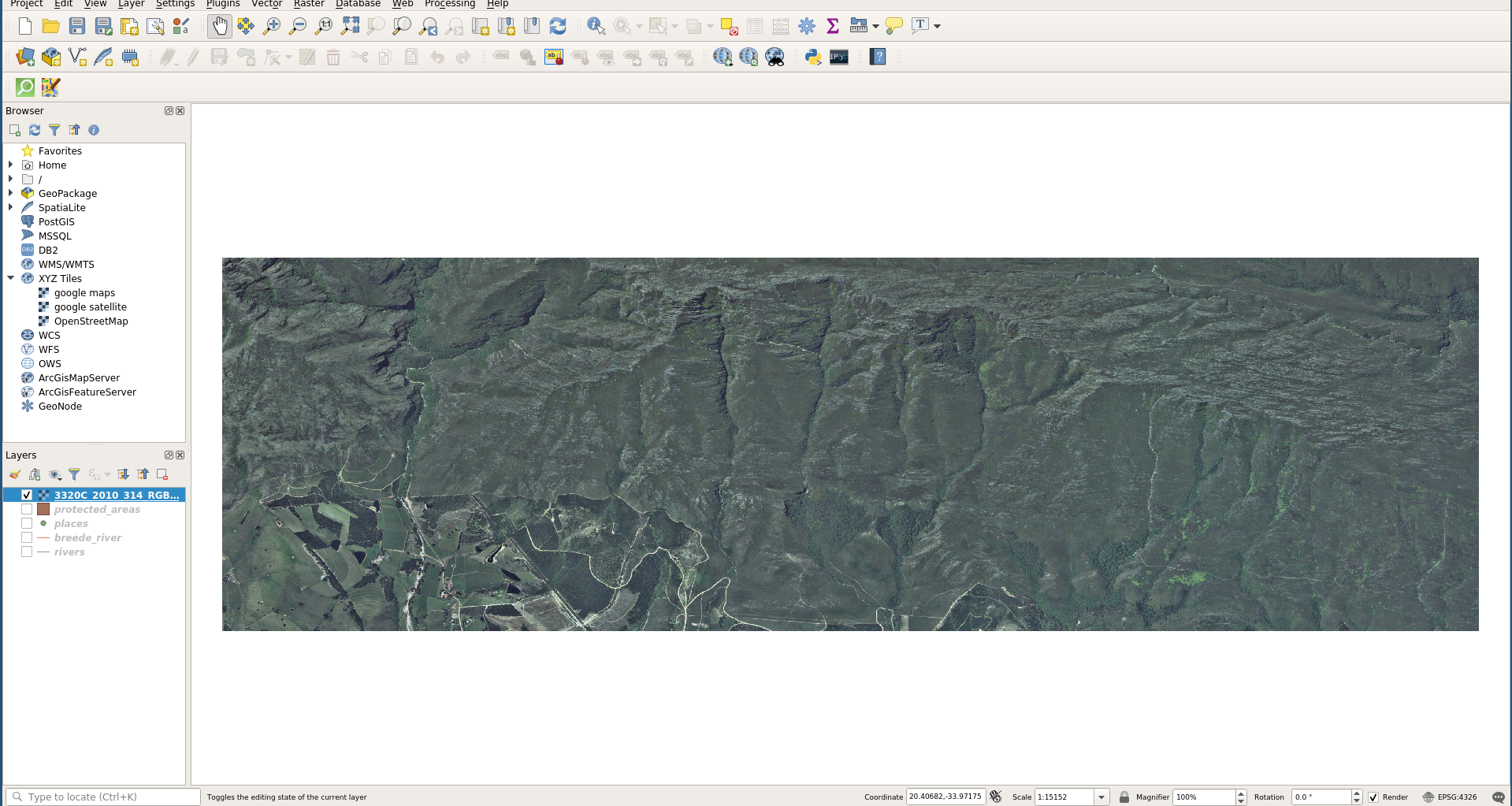Viewport: 1512px width, 806px height.
Task: Zoom to full map extent
Action: click(349, 26)
